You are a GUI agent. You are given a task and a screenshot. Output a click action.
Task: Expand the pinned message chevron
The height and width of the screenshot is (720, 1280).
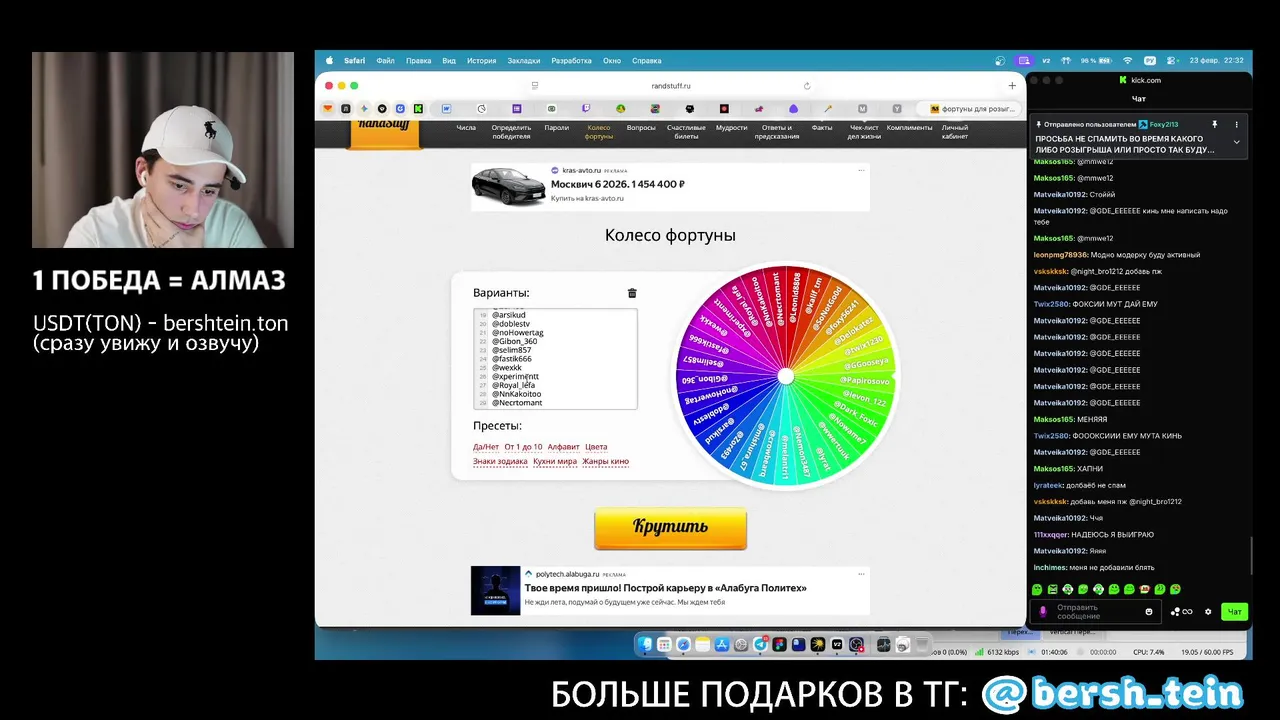pyautogui.click(x=1237, y=142)
